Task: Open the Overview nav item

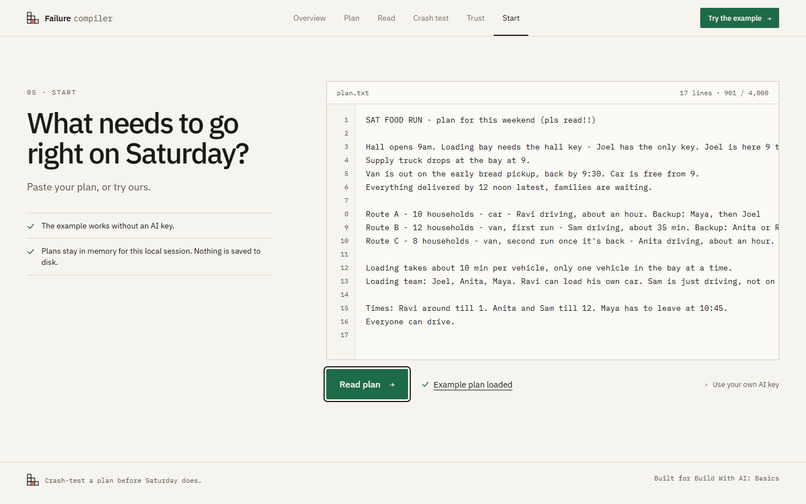Action: click(309, 18)
